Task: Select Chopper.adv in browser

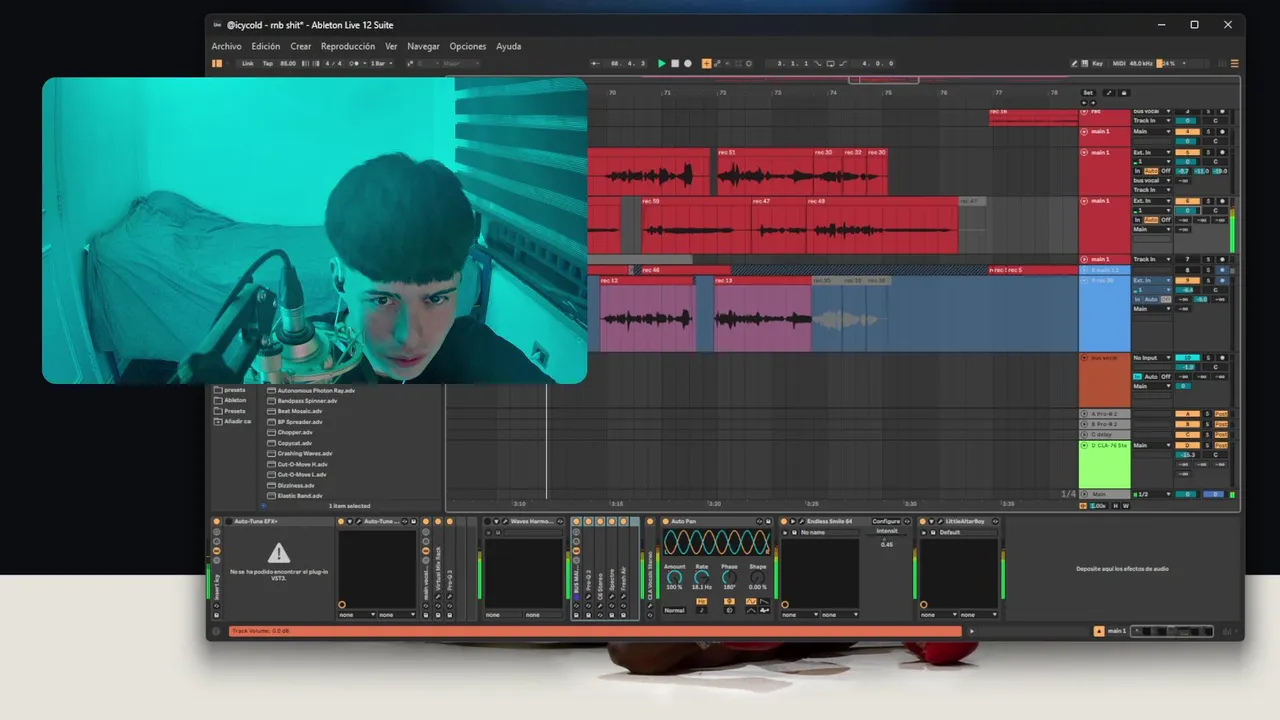Action: [x=295, y=432]
